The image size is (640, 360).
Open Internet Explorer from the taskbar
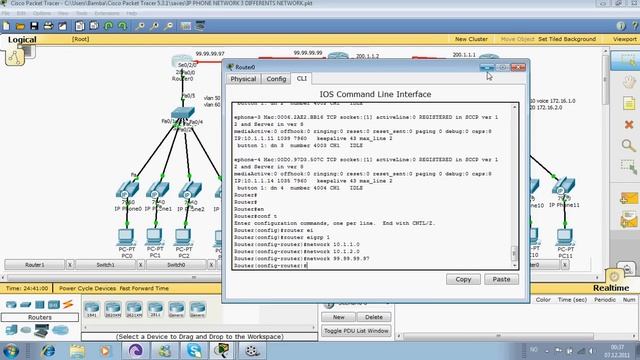pyautogui.click(x=48, y=351)
